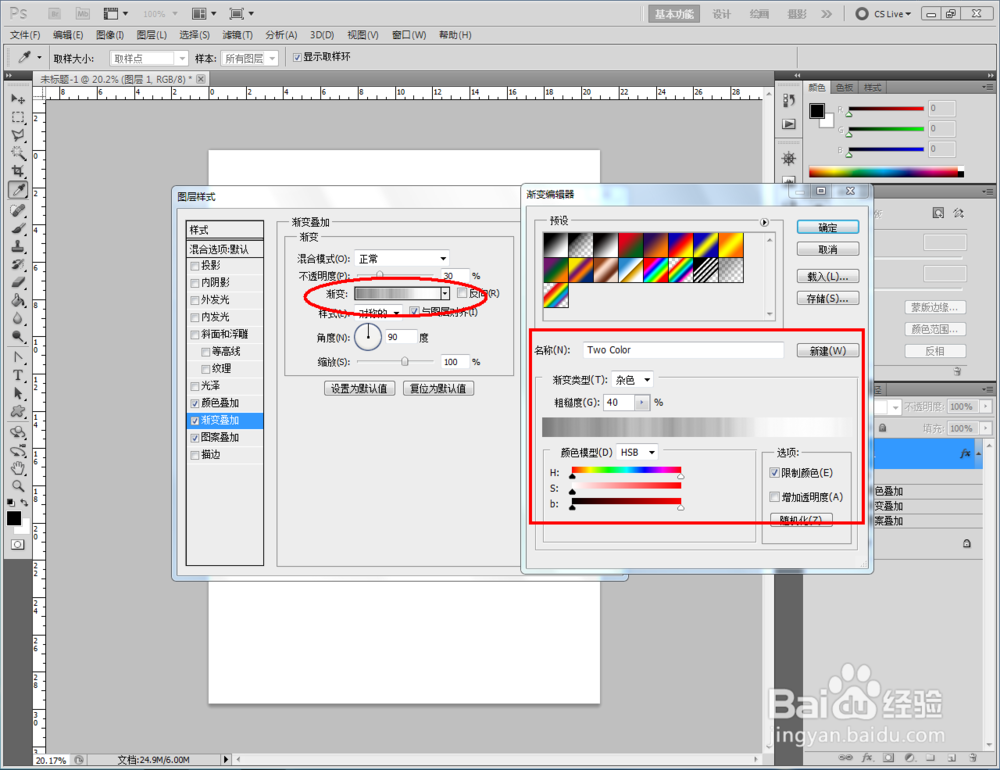Screen dimensions: 1000x770
Task: Open the gradient picker dropdown arrow
Action: pyautogui.click(x=445, y=293)
